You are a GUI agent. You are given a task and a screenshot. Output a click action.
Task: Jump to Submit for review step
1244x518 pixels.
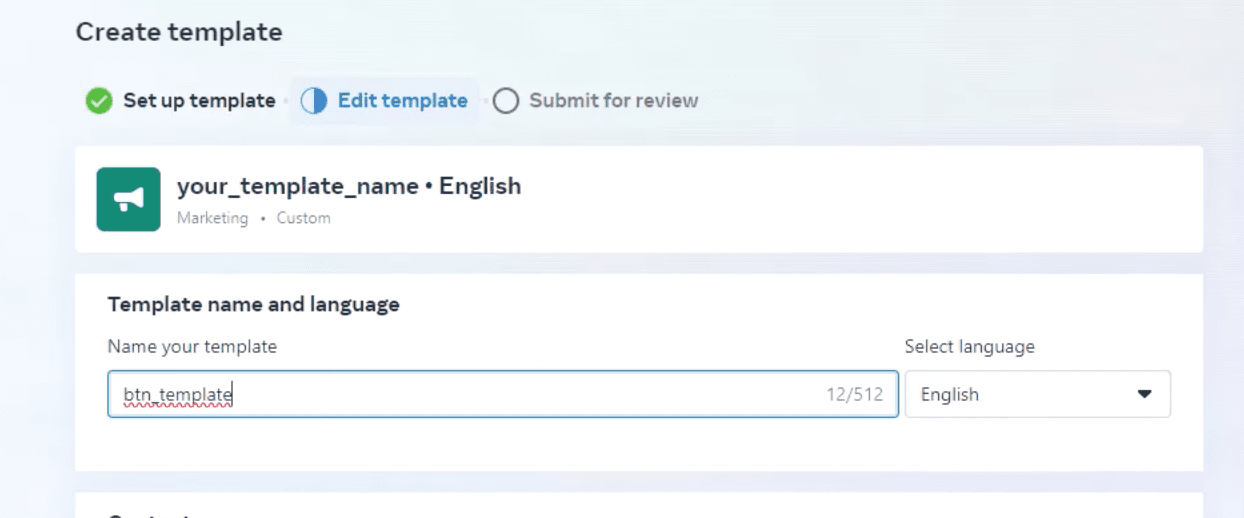tap(613, 101)
